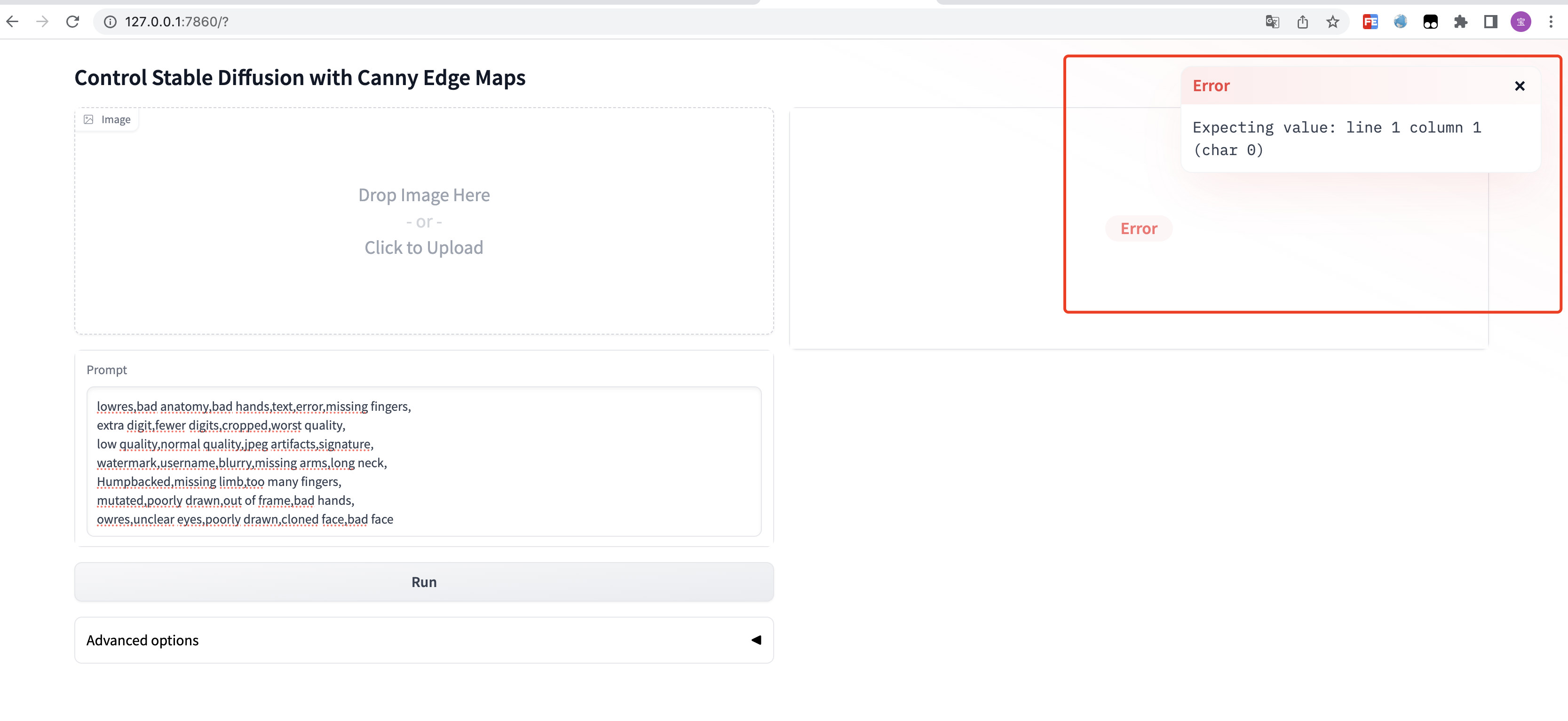Click the Advanced options triangle arrow

(x=756, y=640)
